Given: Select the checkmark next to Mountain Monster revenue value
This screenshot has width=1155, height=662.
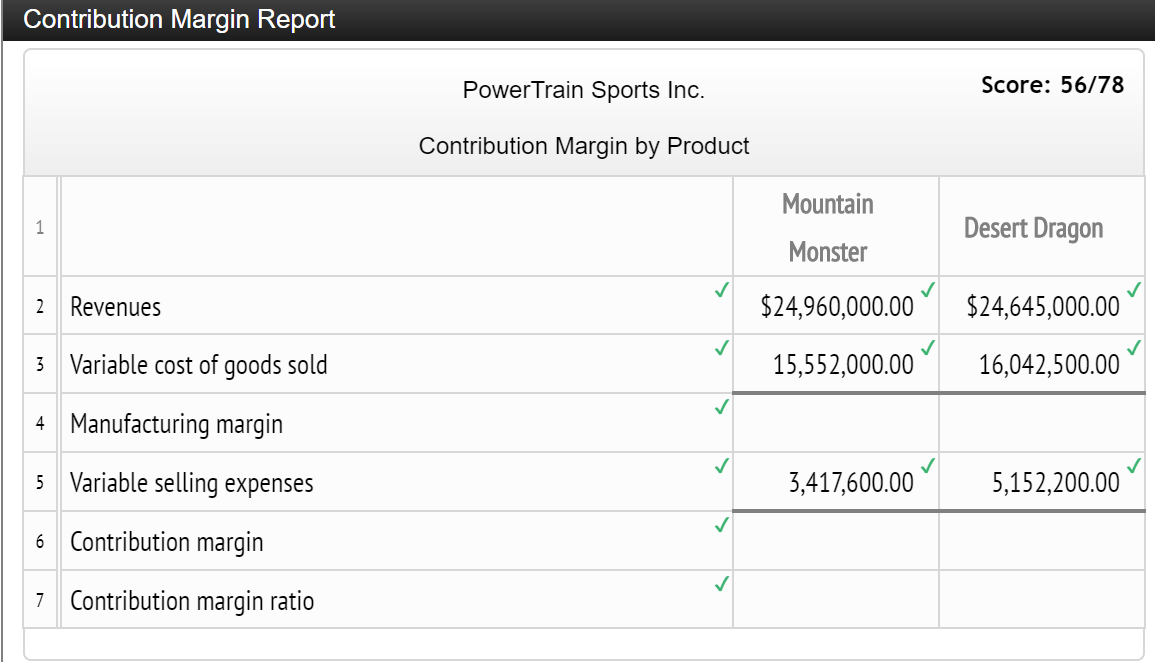Looking at the screenshot, I should point(925,290).
